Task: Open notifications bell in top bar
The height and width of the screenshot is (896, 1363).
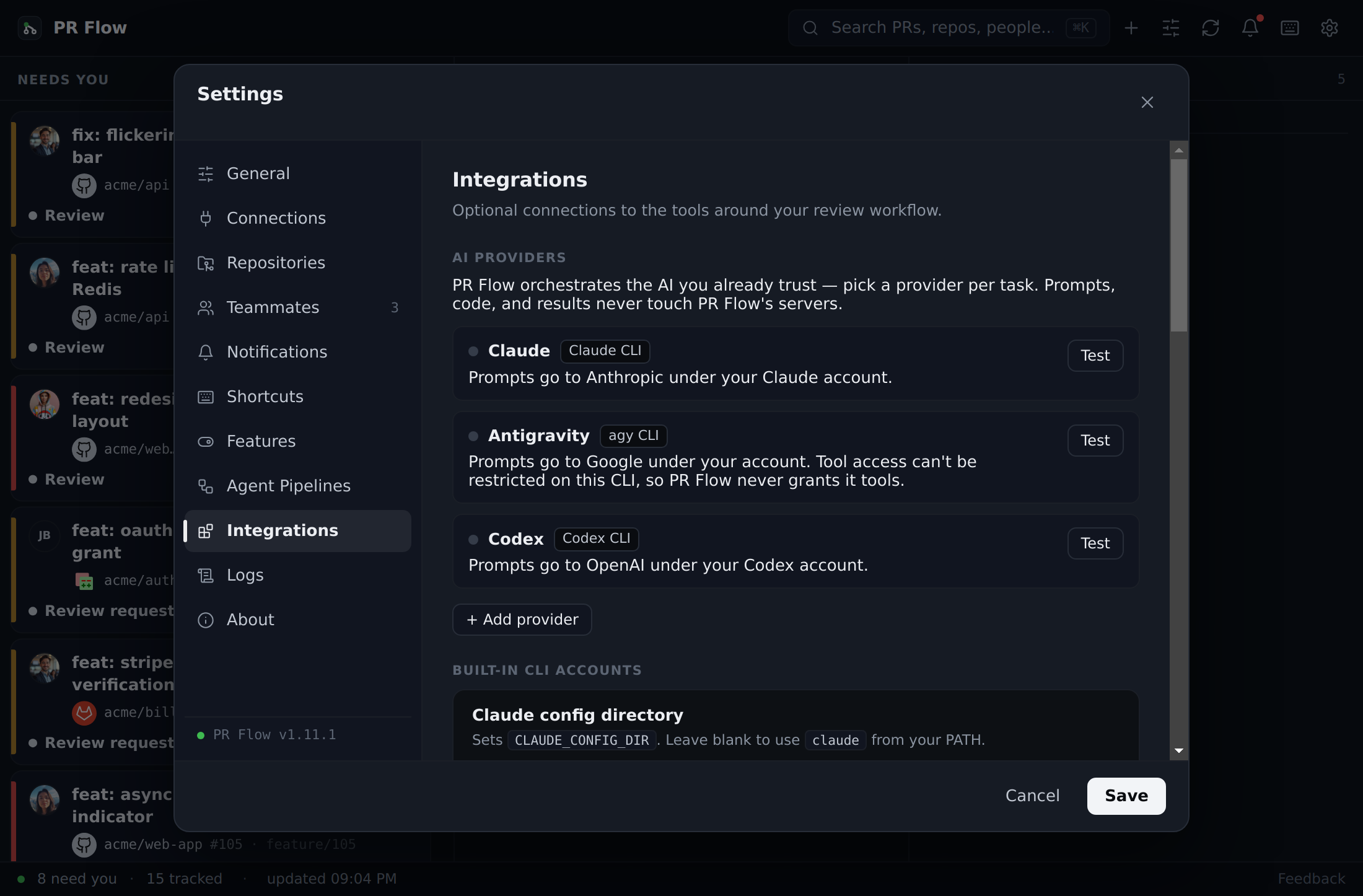Action: (x=1250, y=28)
